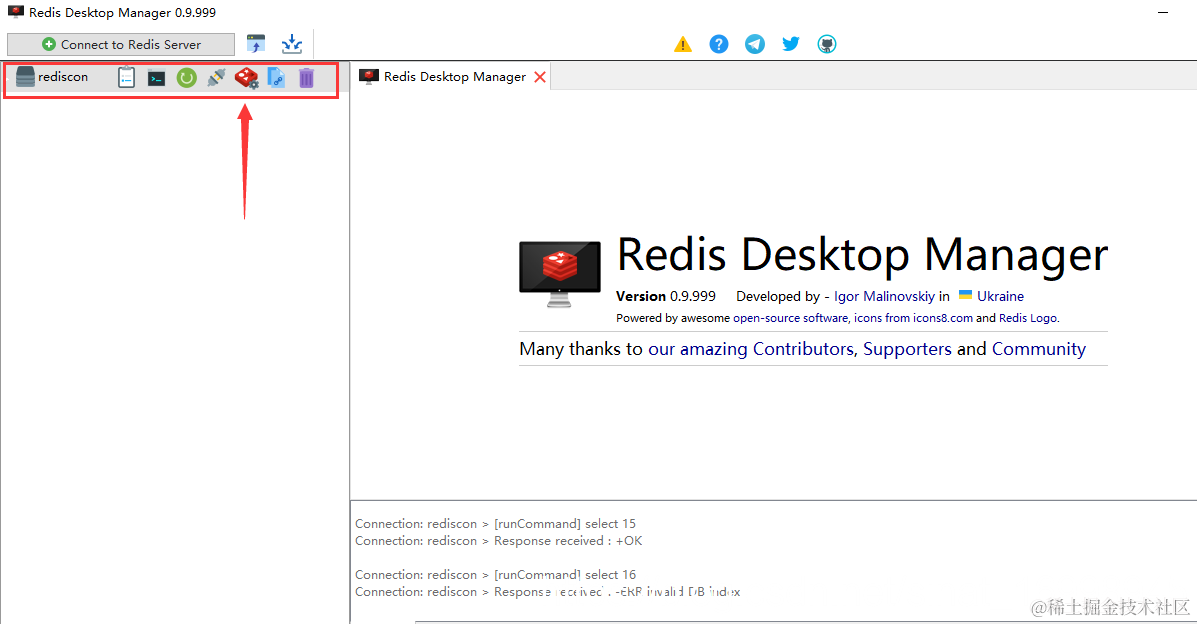1197x624 pixels.
Task: Open Igor Malinovskiy link
Action: pos(884,296)
